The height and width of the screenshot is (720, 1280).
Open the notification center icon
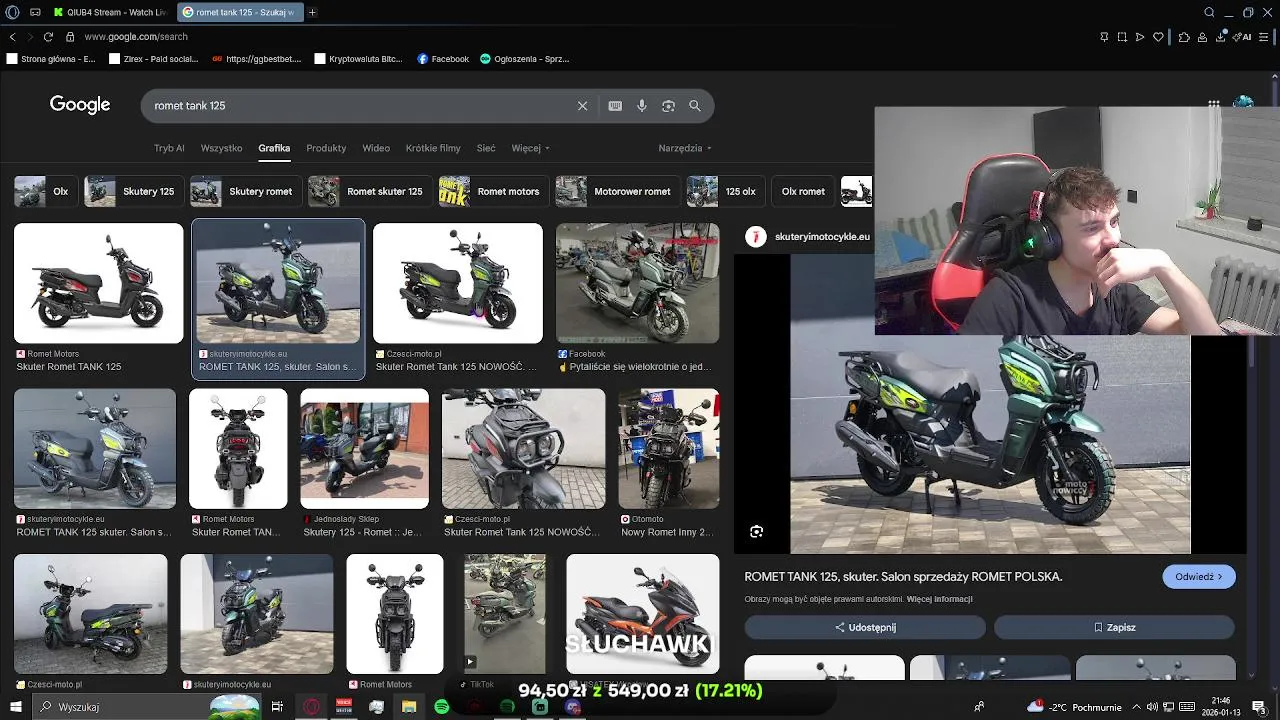(1259, 707)
